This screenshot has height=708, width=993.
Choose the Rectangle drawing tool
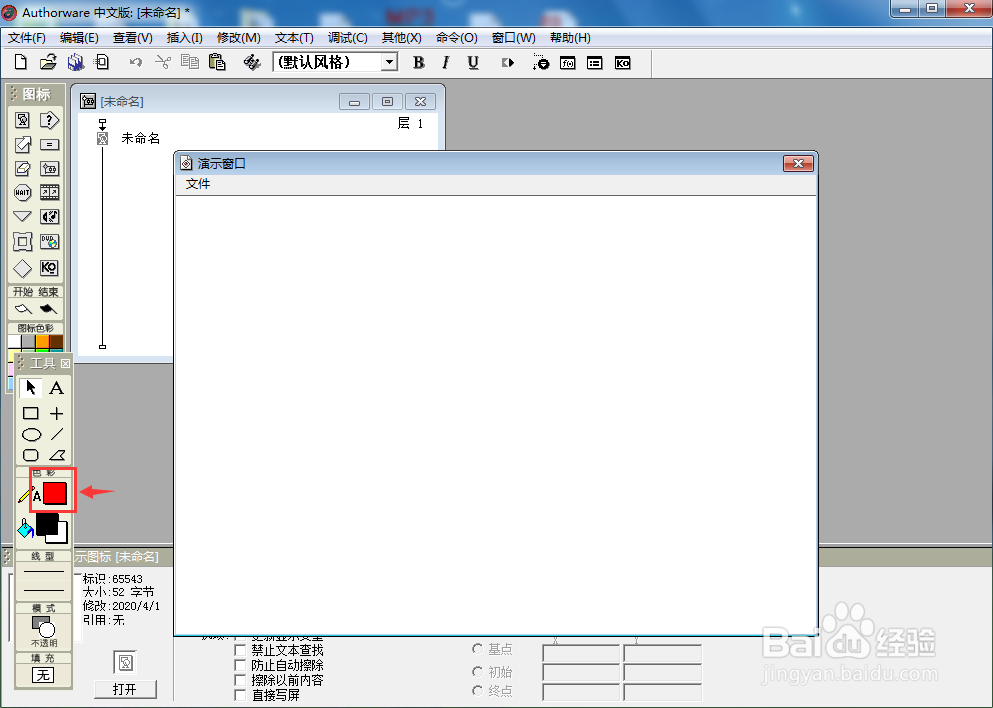(x=30, y=414)
